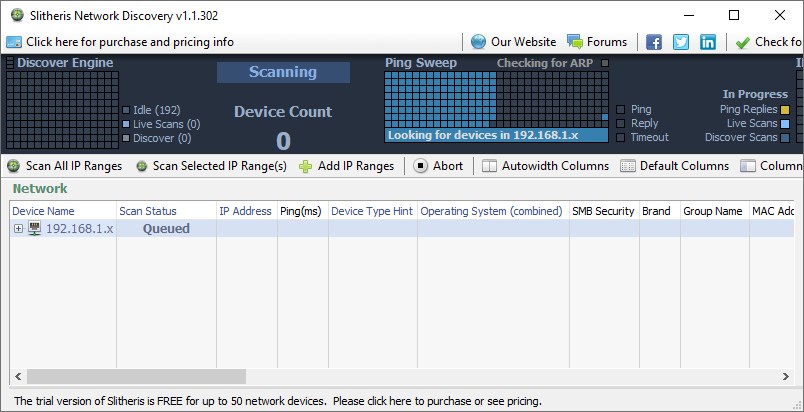Click the Ping Sweep progress bar

click(496, 134)
